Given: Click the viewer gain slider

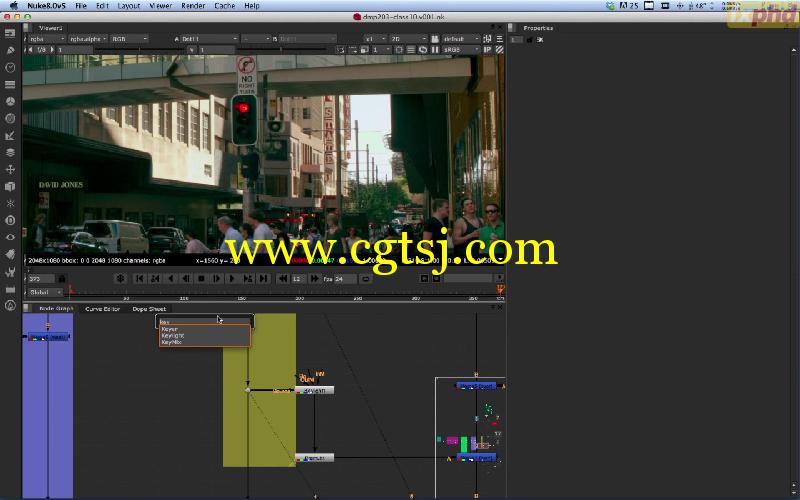Looking at the screenshot, I should [140, 50].
